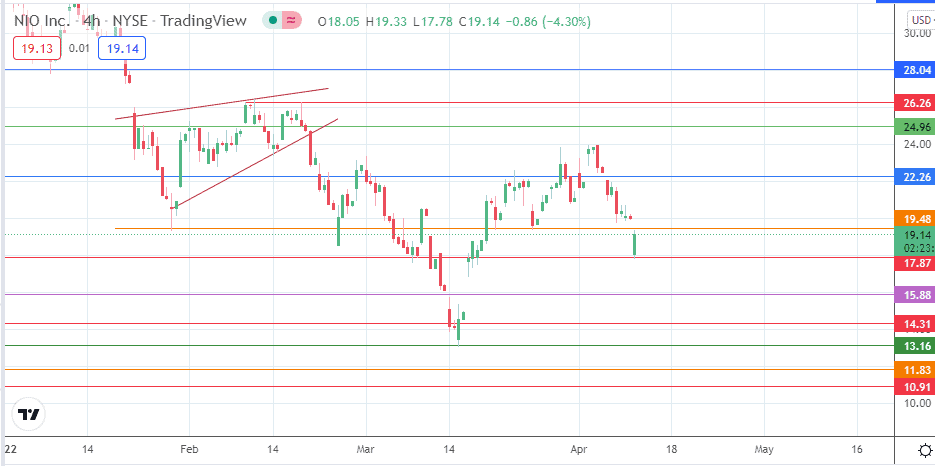
Task: Select the 14.31 red price label
Action: 916,324
